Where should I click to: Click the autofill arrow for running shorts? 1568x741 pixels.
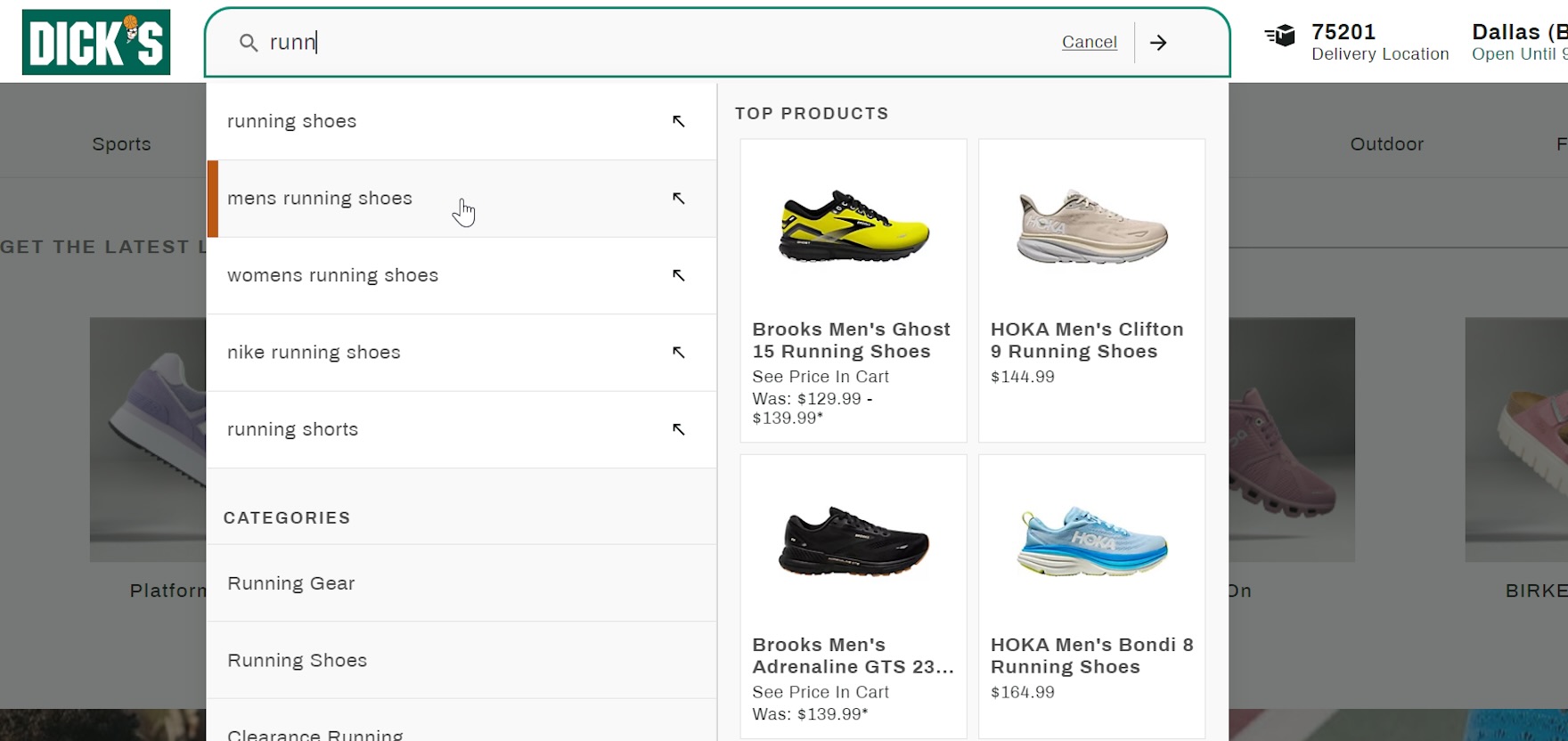click(x=679, y=429)
